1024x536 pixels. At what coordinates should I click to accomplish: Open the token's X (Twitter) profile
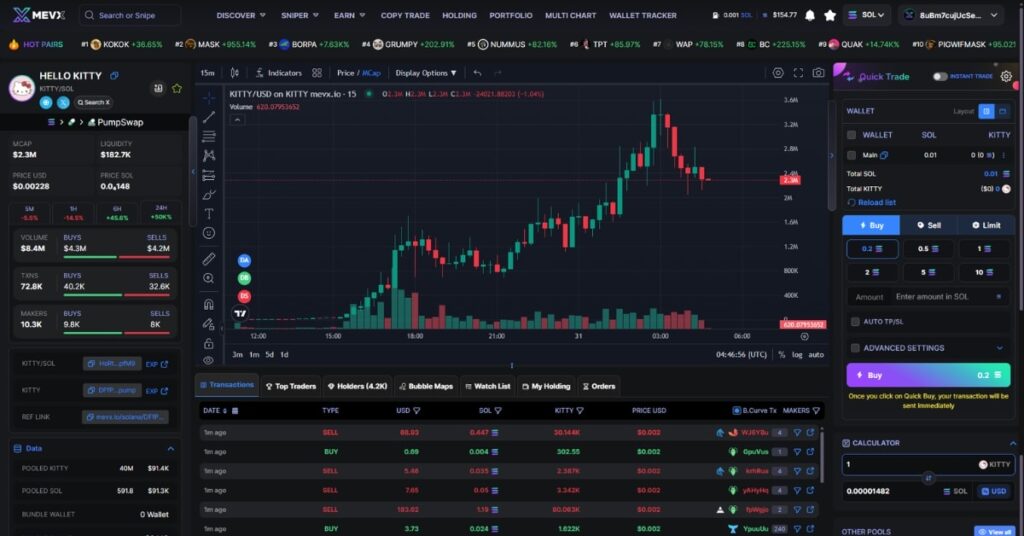63,102
